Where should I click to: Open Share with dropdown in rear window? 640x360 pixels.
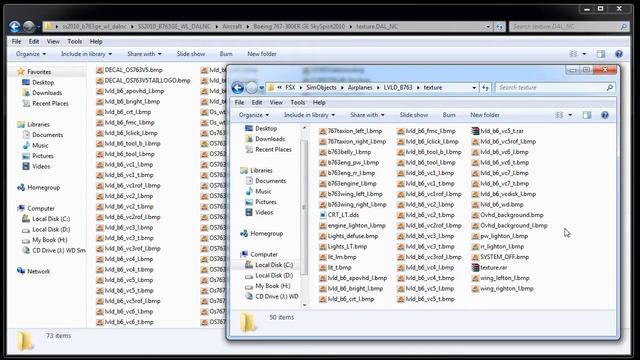[x=144, y=54]
